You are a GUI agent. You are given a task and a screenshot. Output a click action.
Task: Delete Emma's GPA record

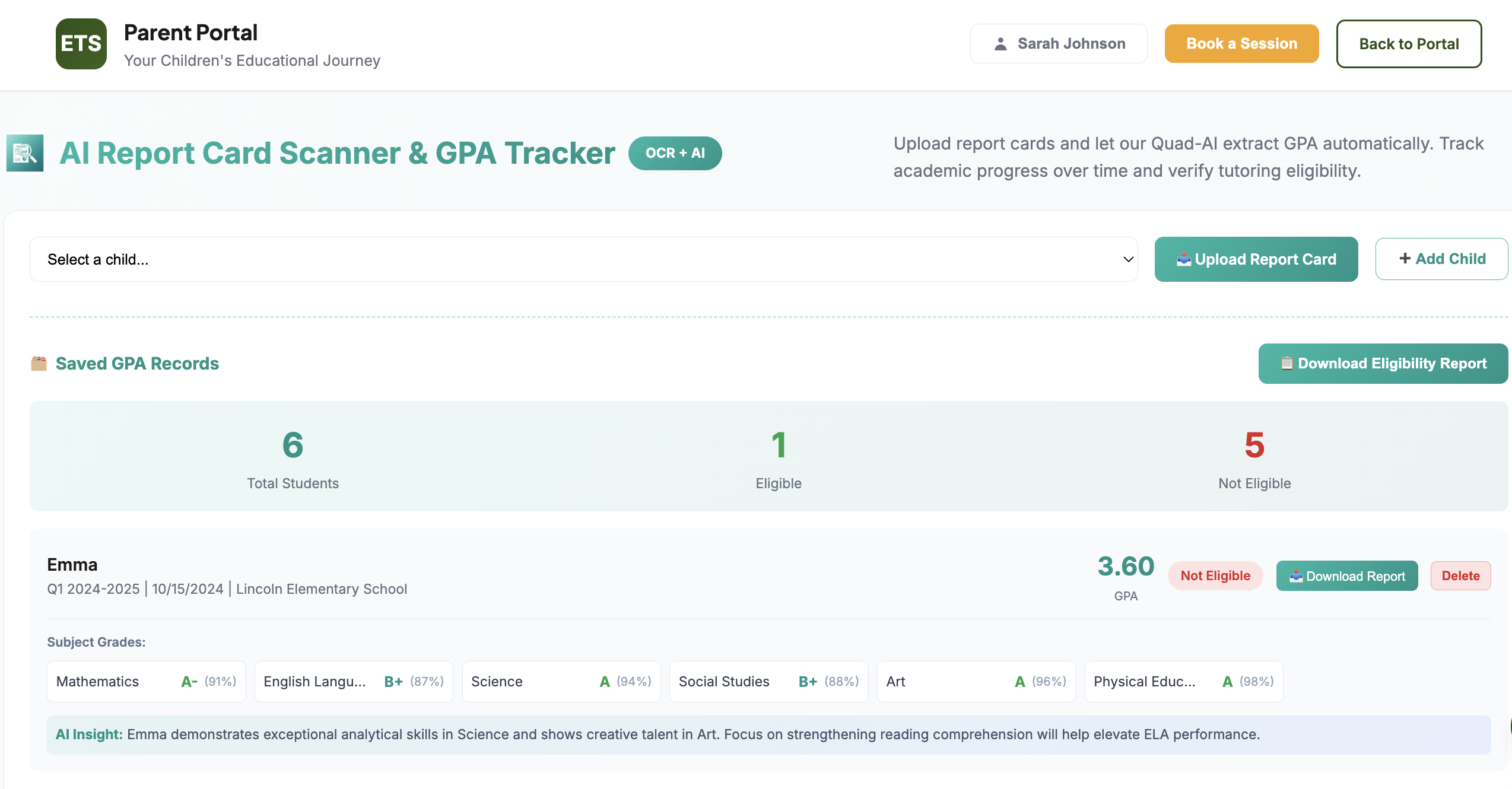tap(1460, 575)
